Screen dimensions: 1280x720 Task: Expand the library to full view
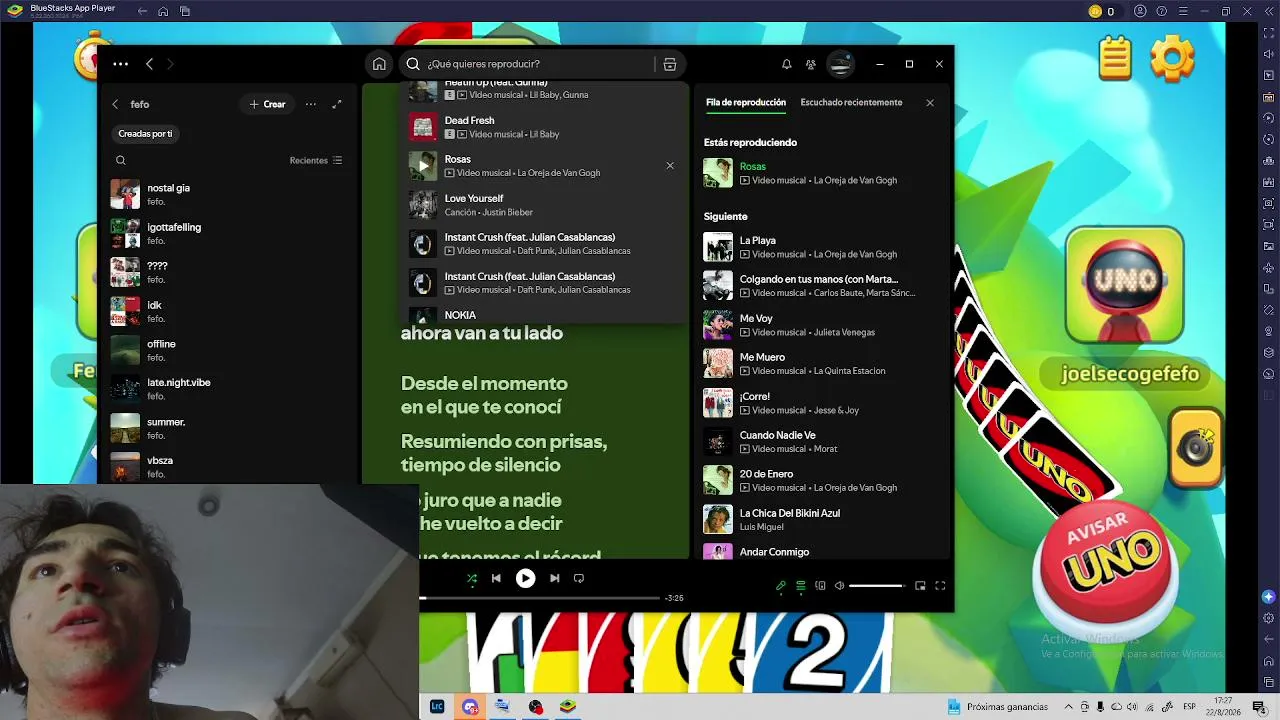tap(337, 104)
